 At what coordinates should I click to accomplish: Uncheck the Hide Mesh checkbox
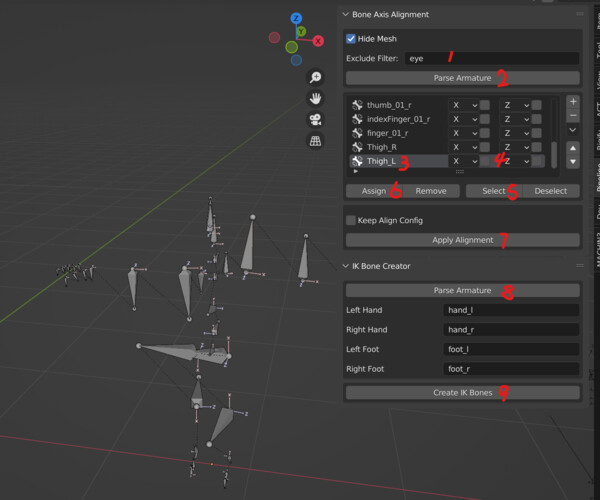[x=351, y=39]
